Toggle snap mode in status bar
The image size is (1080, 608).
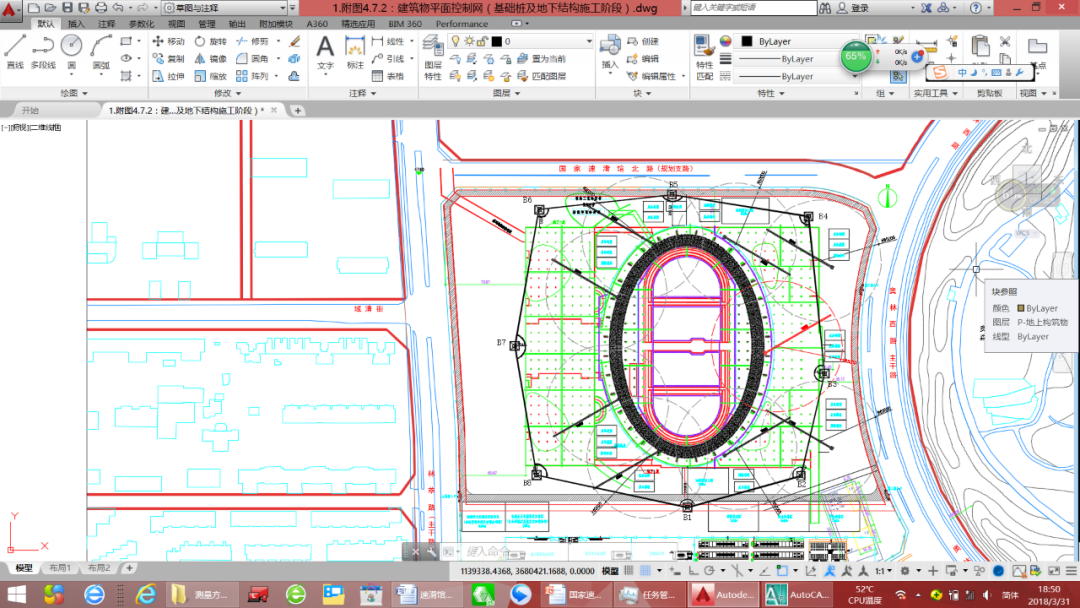pyautogui.click(x=645, y=570)
